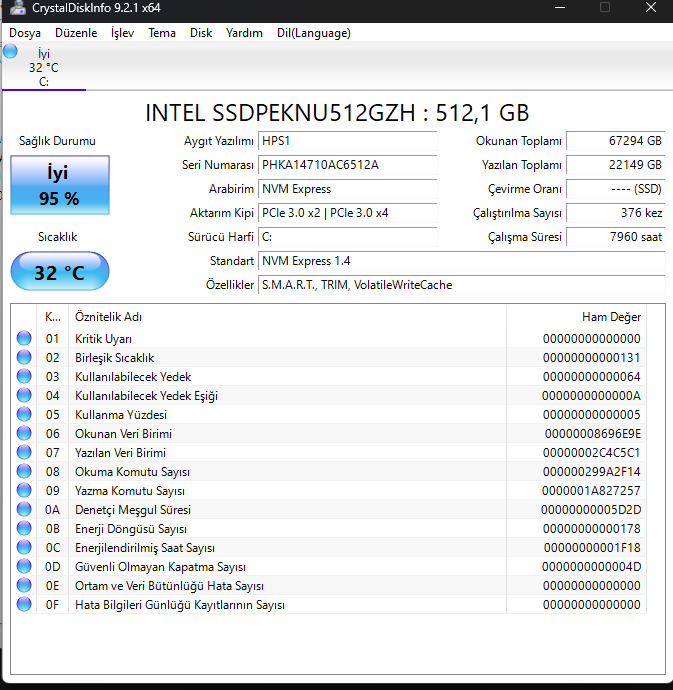Click status orb beside Kritik Uyarı row
The height and width of the screenshot is (690, 673).
(24, 339)
